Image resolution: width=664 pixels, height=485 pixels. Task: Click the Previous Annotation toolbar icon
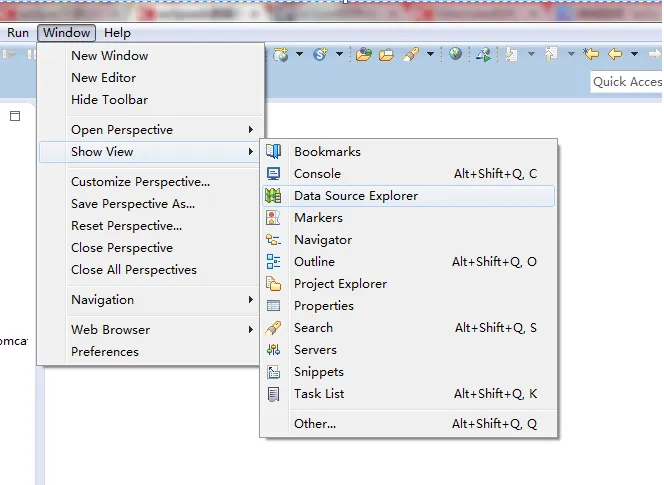[551, 54]
